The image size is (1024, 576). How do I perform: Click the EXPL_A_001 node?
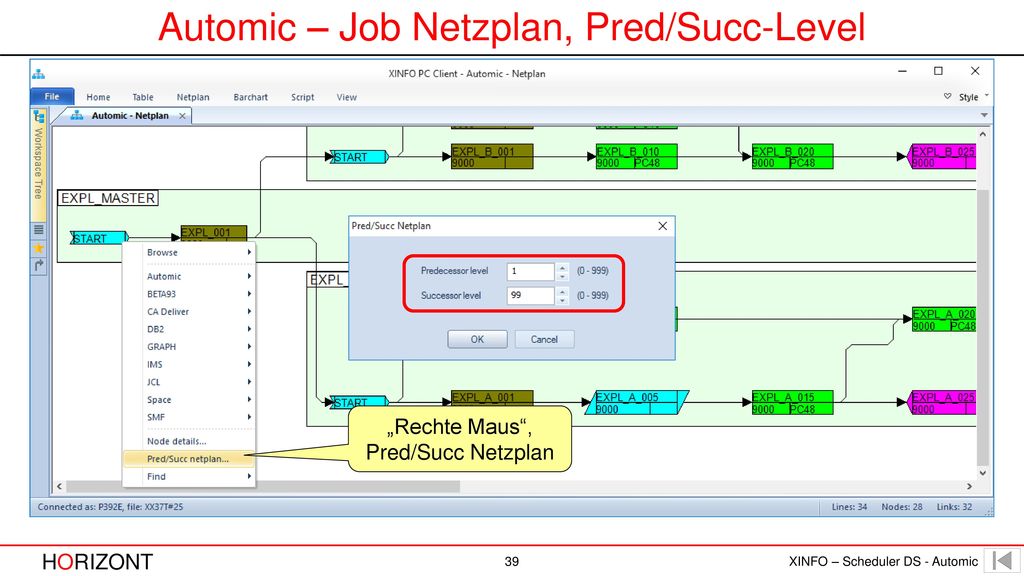click(x=492, y=398)
